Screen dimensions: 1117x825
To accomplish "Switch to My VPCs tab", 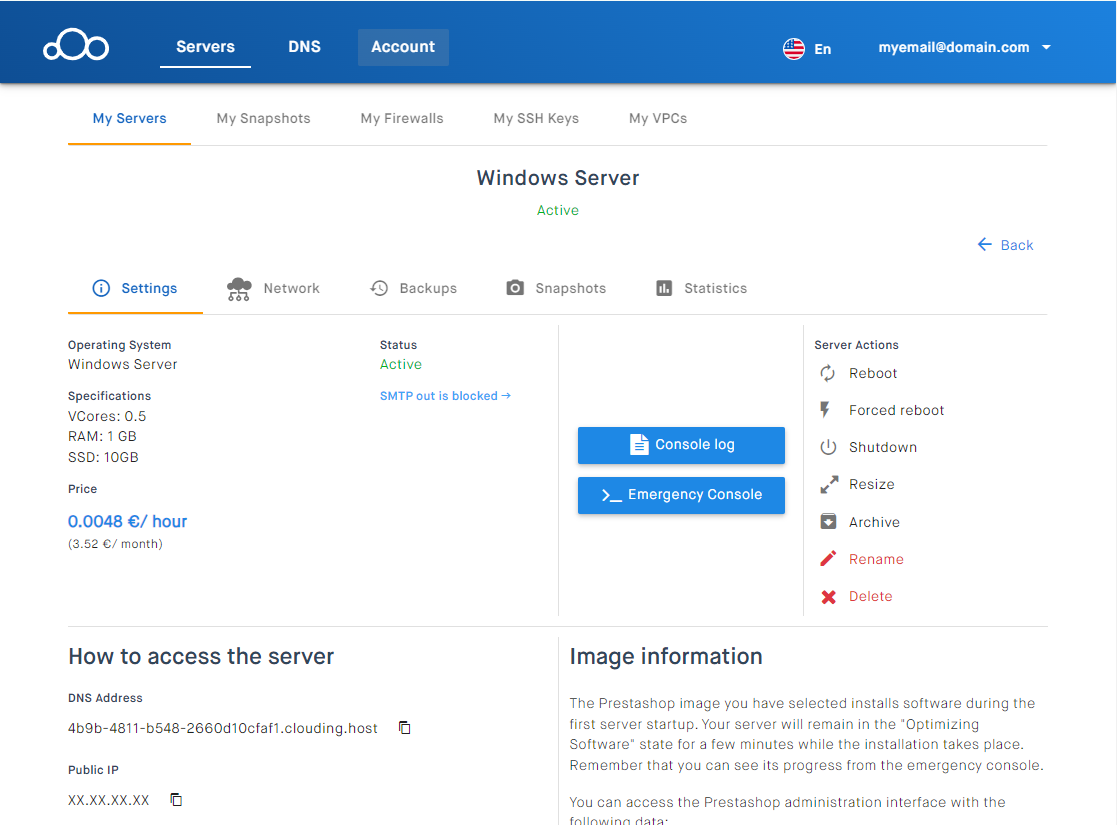I will pyautogui.click(x=658, y=118).
